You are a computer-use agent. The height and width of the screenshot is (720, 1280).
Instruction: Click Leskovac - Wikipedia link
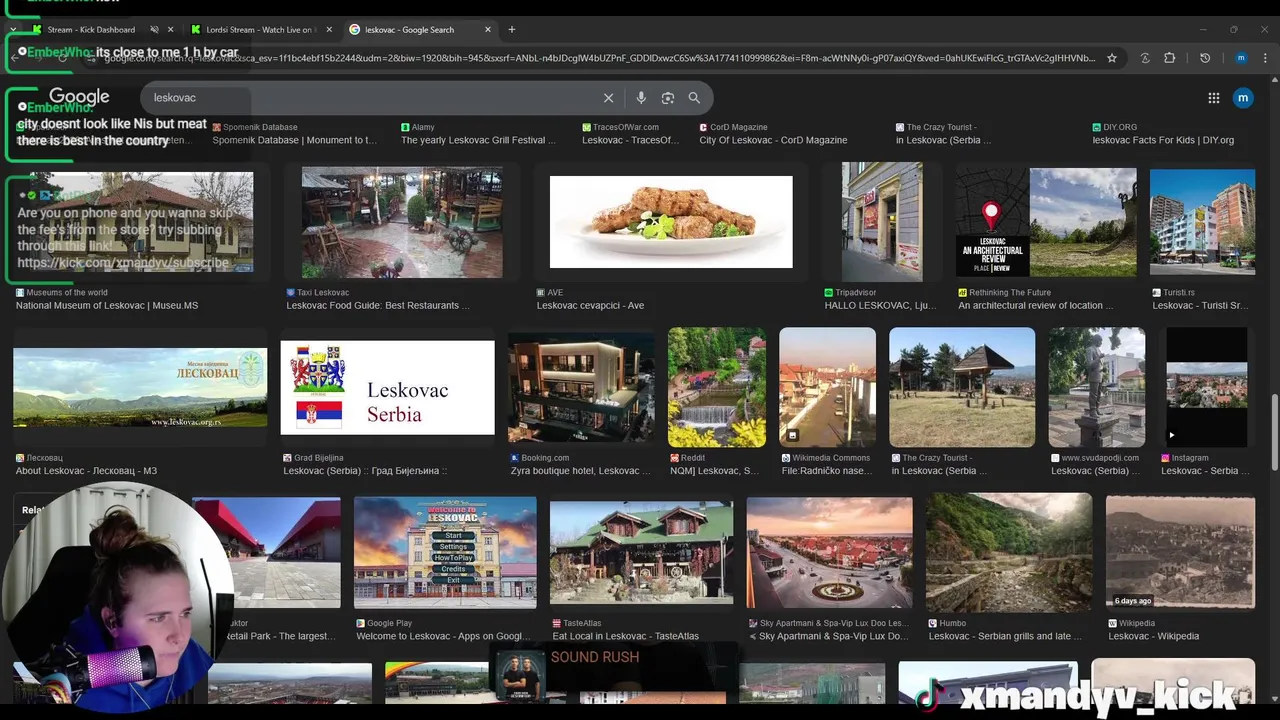(x=1153, y=636)
